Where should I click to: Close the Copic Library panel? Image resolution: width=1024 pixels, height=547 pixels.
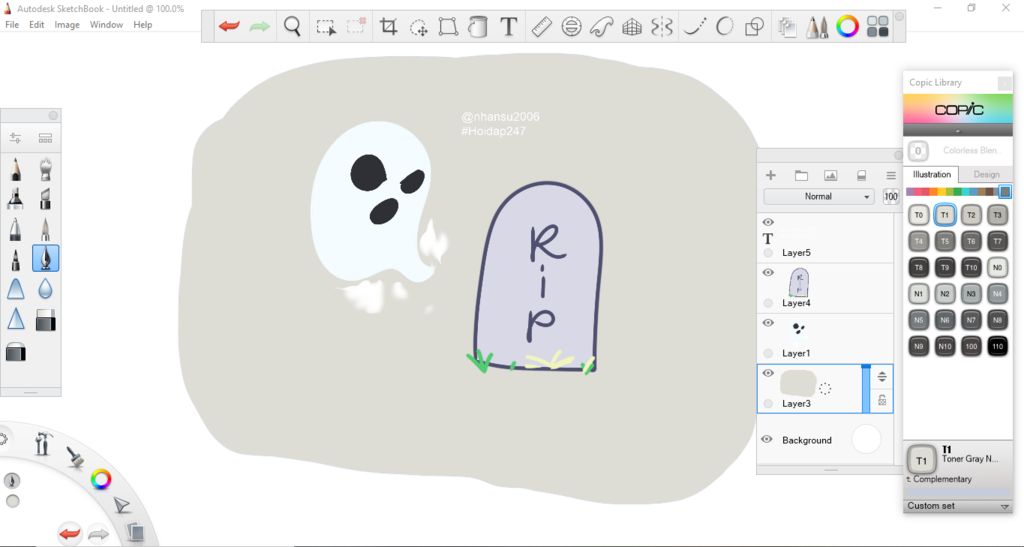tap(1004, 83)
